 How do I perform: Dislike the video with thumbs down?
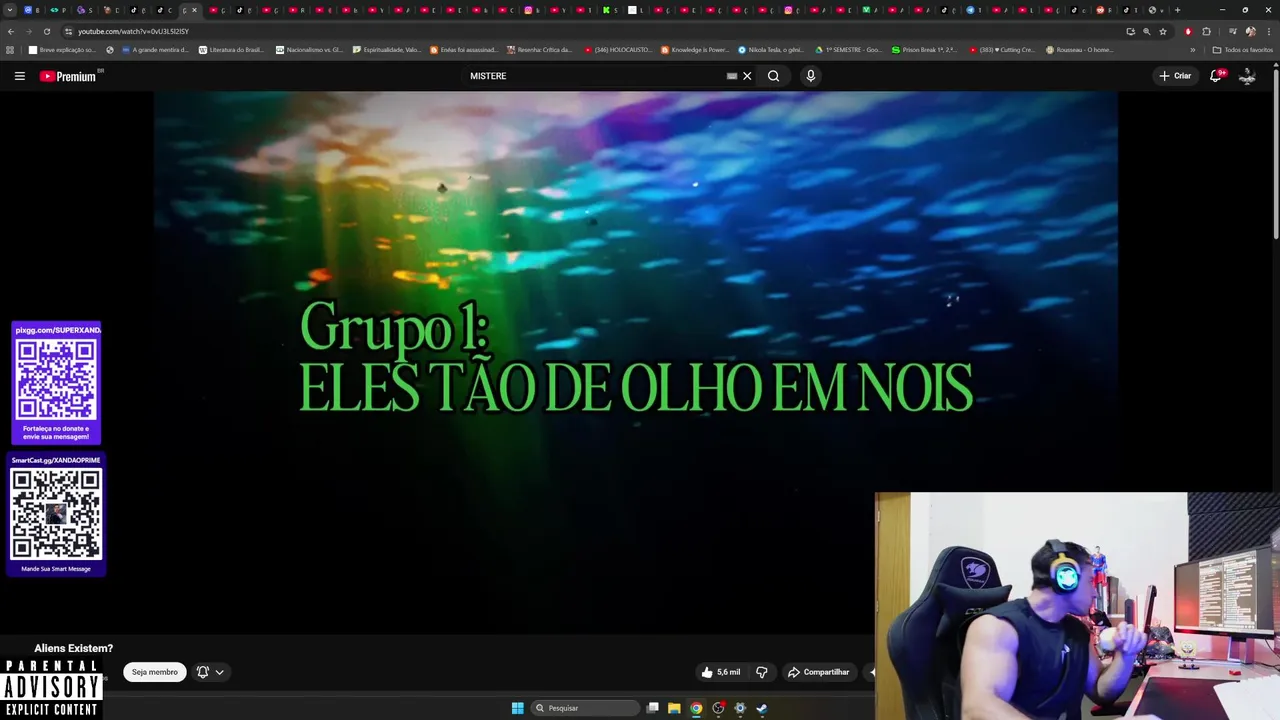click(x=761, y=672)
